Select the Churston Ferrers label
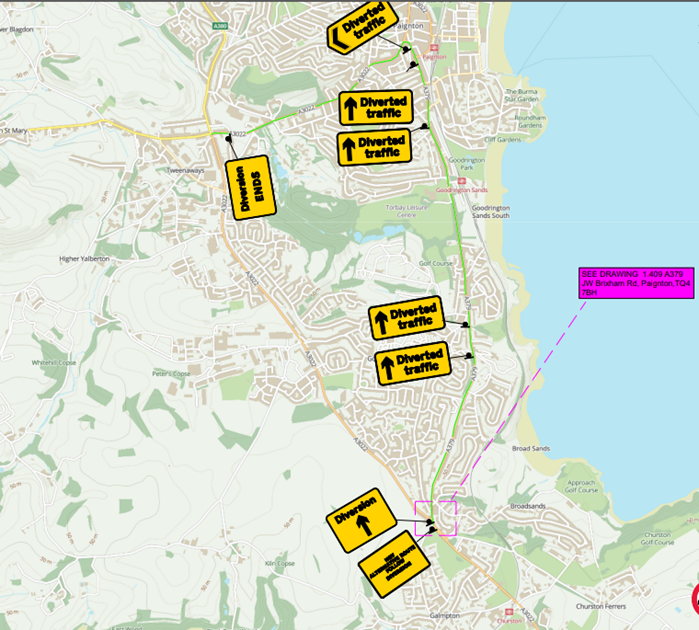The width and height of the screenshot is (699, 630). coord(601,606)
